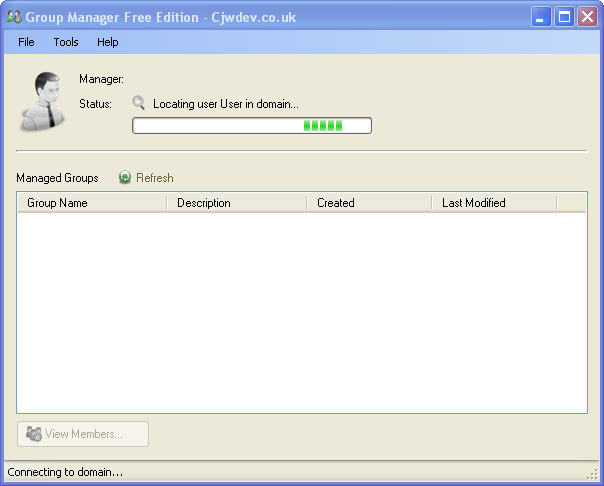Close the Group Manager window
The width and height of the screenshot is (604, 486).
587,17
